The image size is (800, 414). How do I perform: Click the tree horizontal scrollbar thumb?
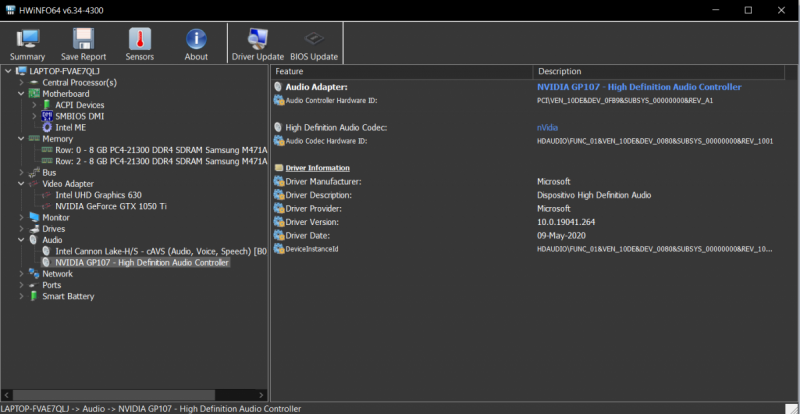point(113,395)
